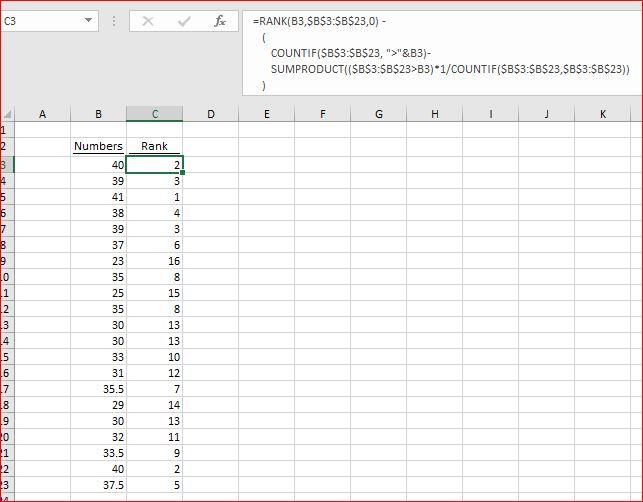The image size is (643, 502).
Task: Click the Enter checkmark formula bar icon
Action: click(x=184, y=21)
